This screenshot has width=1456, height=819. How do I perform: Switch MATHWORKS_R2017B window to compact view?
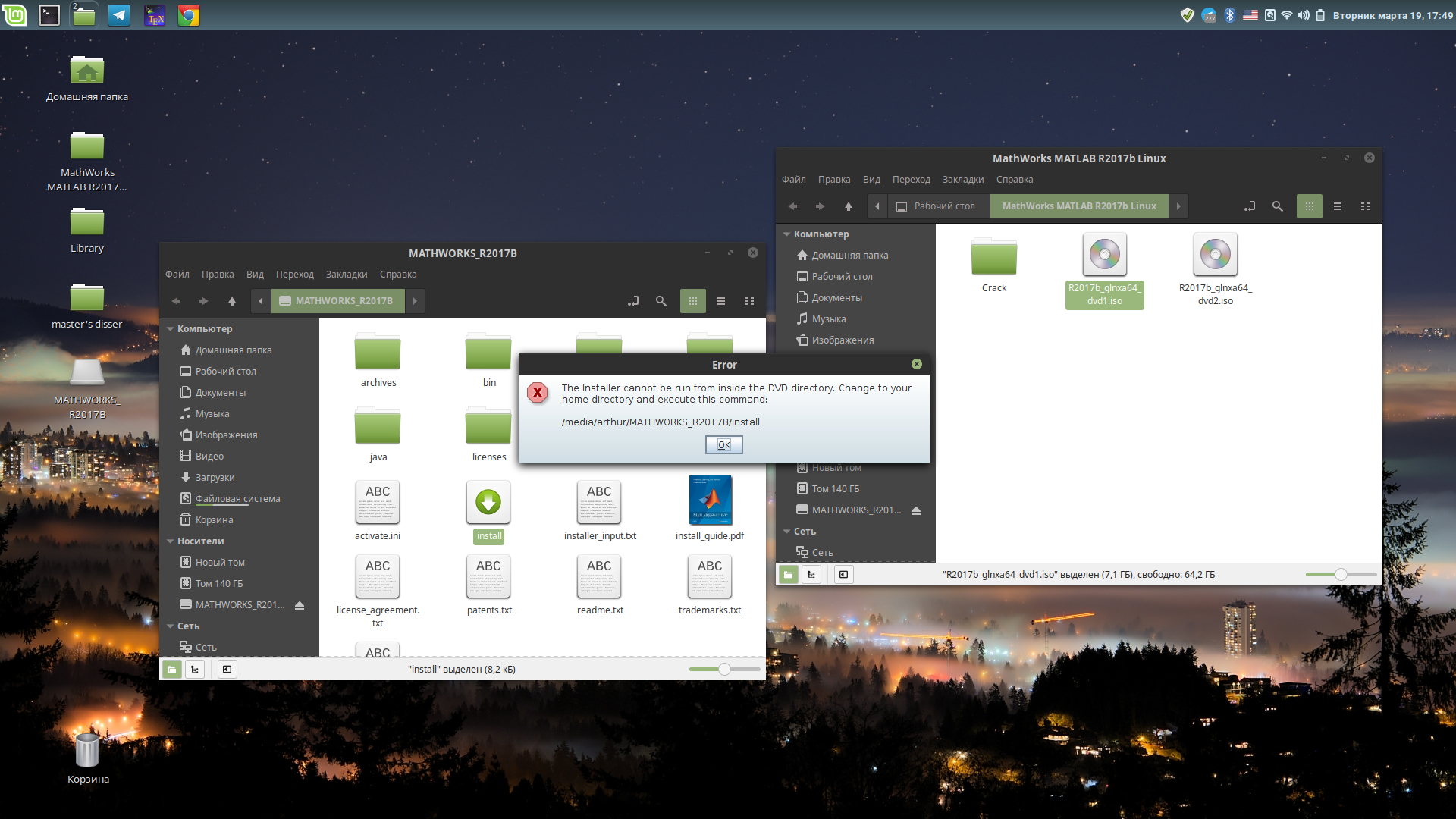[x=749, y=301]
